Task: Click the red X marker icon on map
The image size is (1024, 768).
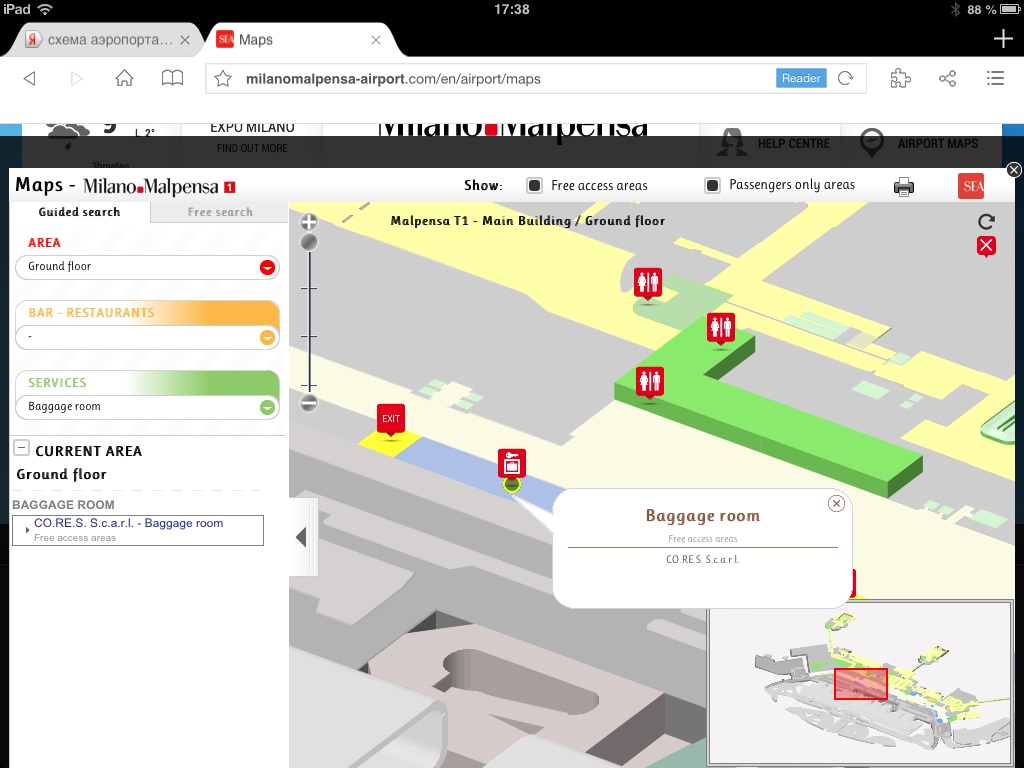Action: coord(986,246)
